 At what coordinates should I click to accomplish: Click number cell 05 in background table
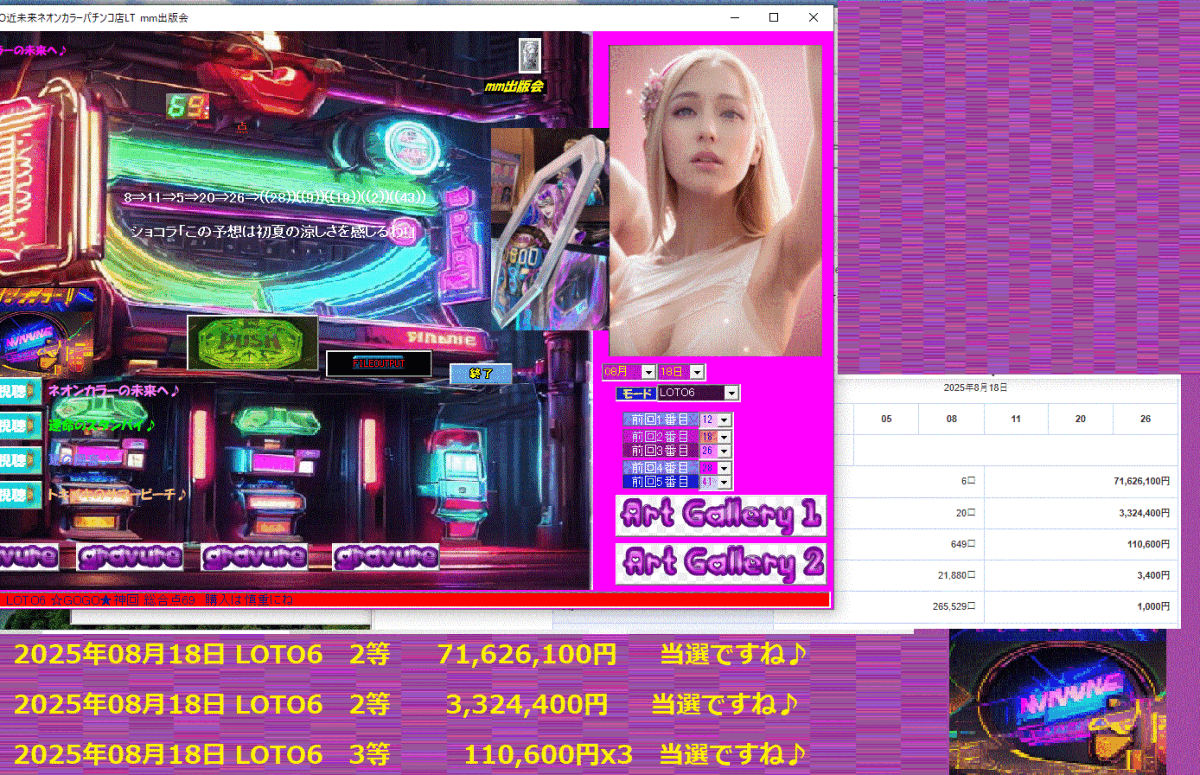(886, 419)
